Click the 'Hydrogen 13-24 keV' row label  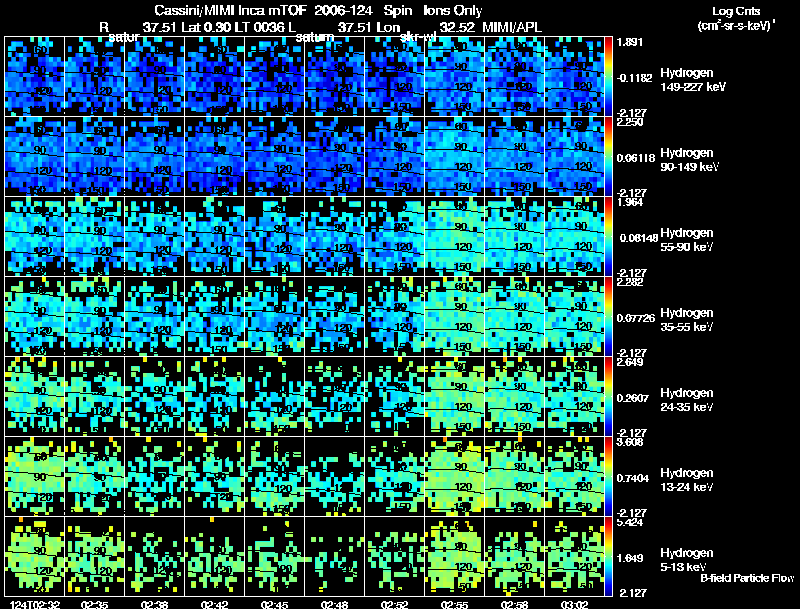(x=687, y=480)
